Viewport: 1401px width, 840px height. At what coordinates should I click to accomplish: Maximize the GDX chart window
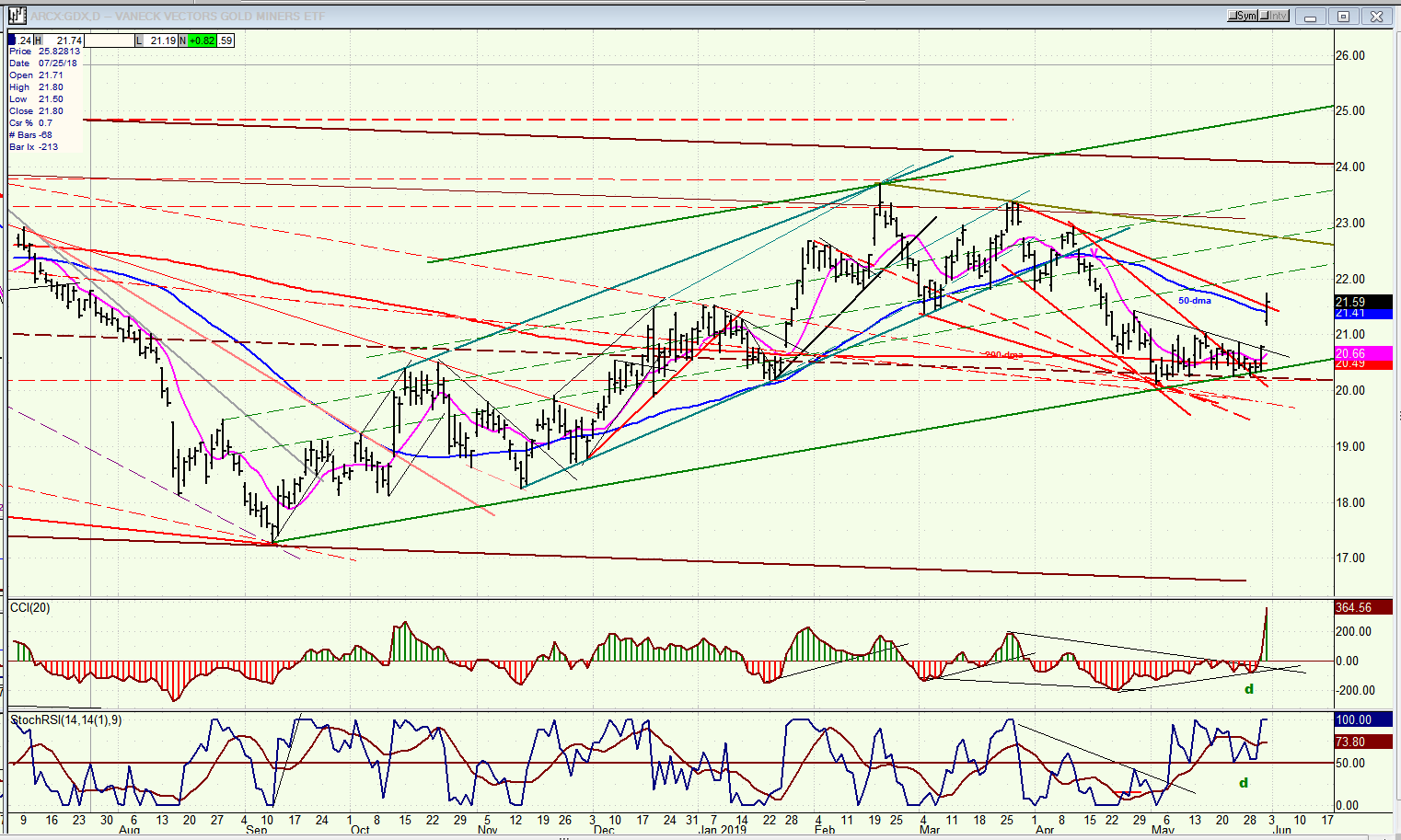point(1343,17)
